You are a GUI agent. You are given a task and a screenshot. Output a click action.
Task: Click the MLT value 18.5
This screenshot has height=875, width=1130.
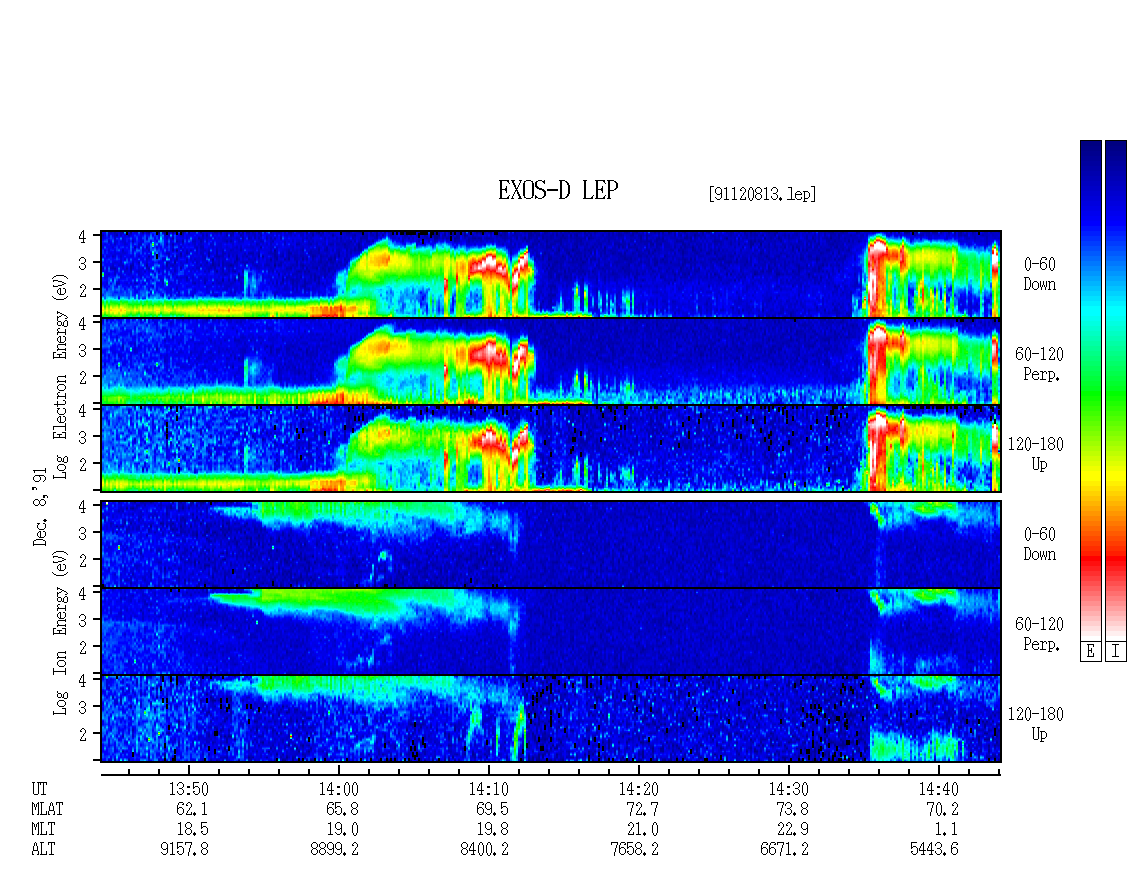click(x=192, y=830)
